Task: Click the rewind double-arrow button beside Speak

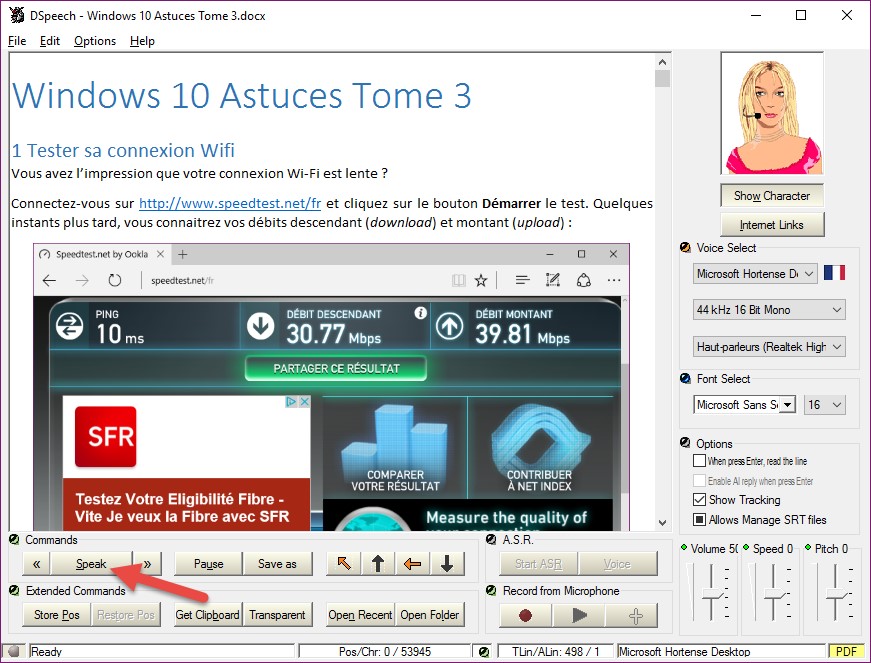Action: point(36,564)
